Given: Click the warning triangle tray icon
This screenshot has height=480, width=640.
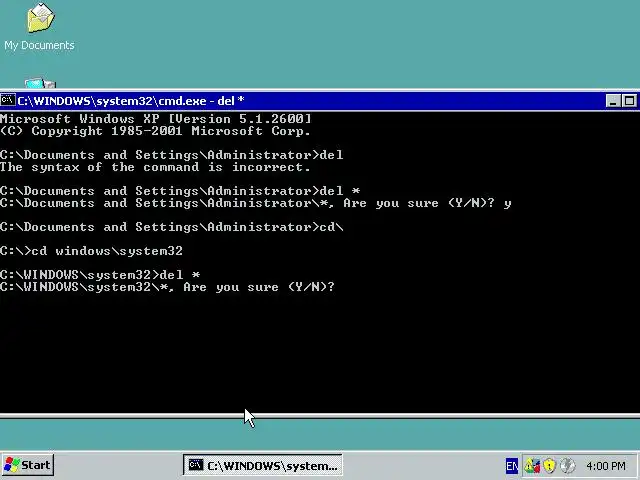Looking at the screenshot, I should [x=532, y=465].
